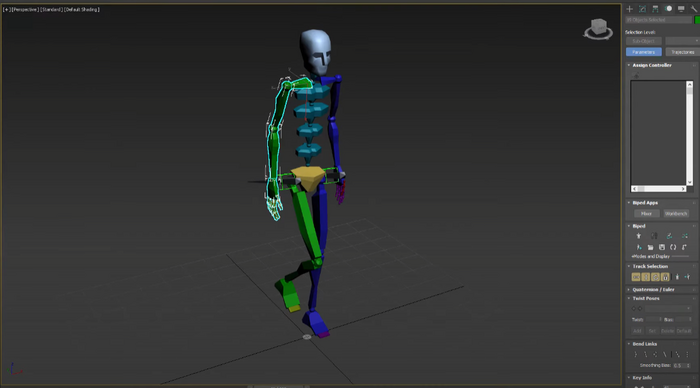Image resolution: width=700 pixels, height=388 pixels.
Task: Open the Hierarchy command panel tab
Action: 655,8
